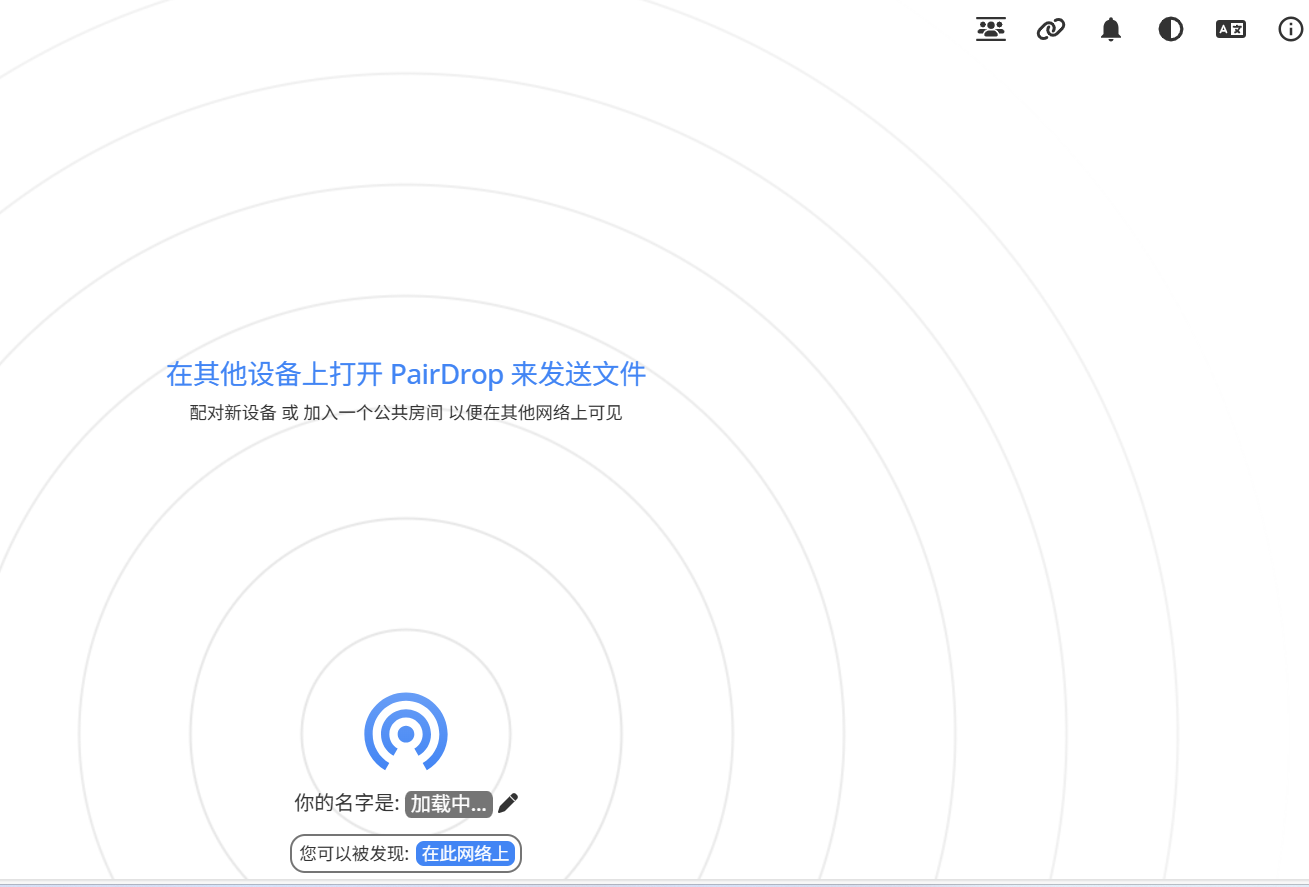The image size is (1309, 887).
Task: Click the 你的名字是: label
Action: pos(347,803)
